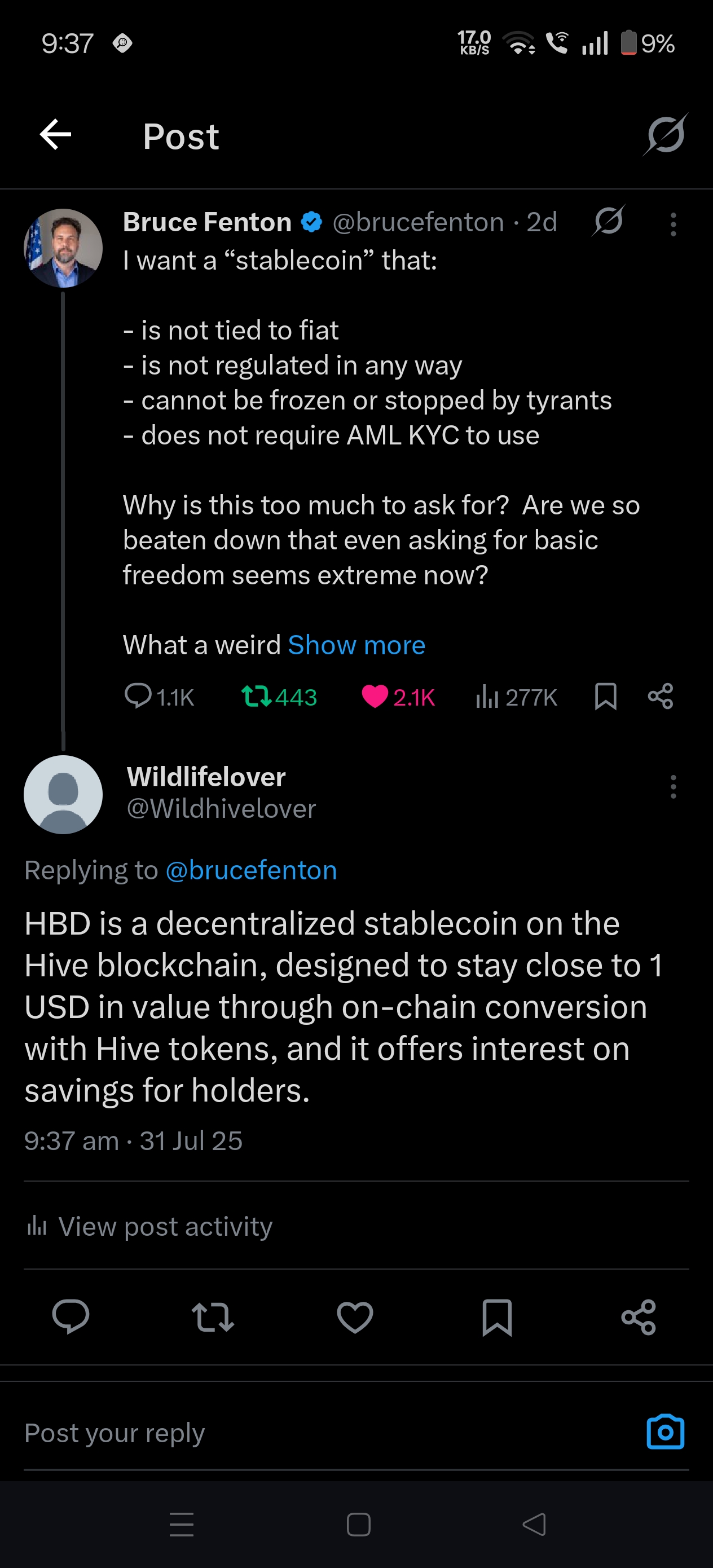This screenshot has width=713, height=1568.
Task: Toggle the repost with 443 count
Action: click(x=256, y=697)
